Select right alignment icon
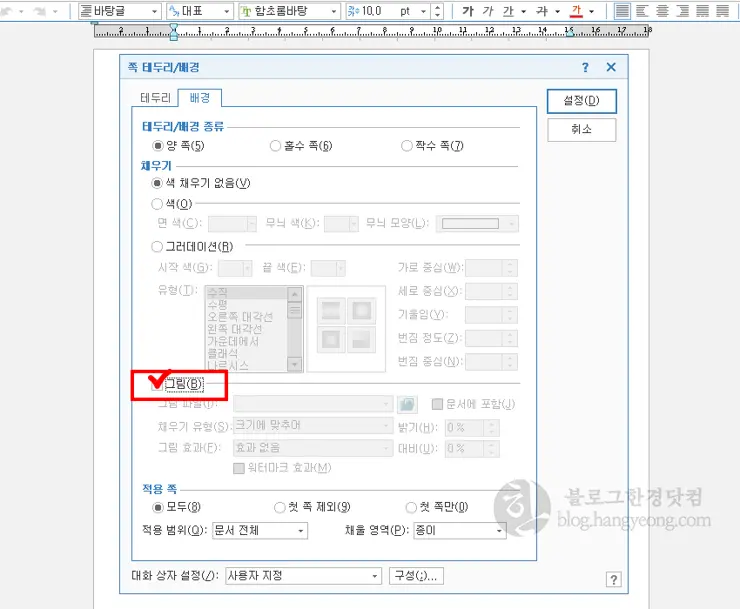 coord(683,11)
